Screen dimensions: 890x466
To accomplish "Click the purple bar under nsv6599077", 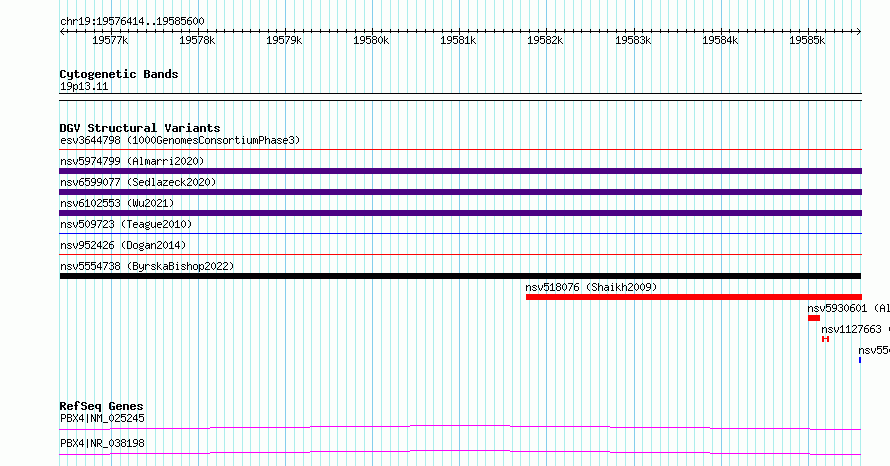I will click(x=460, y=192).
